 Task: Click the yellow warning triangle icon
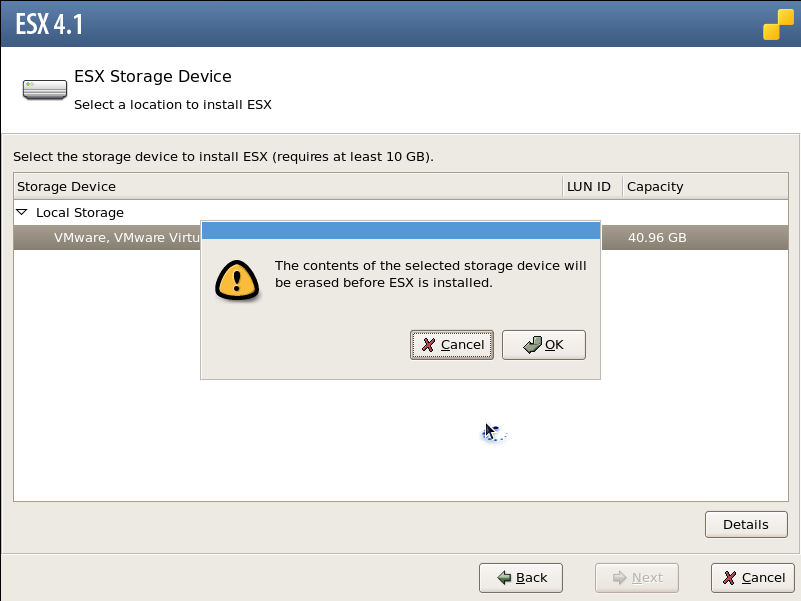[237, 281]
